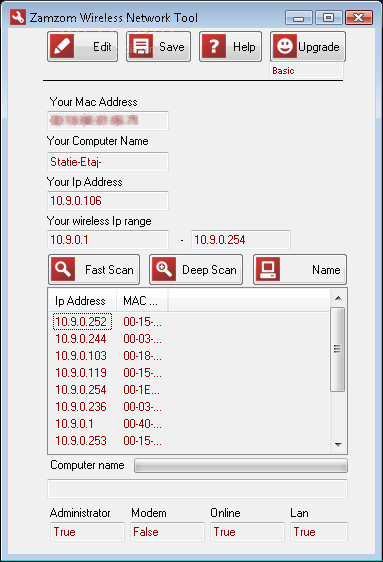Click the Lan value True
Screen dimensions: 383x562
[x=319, y=532]
